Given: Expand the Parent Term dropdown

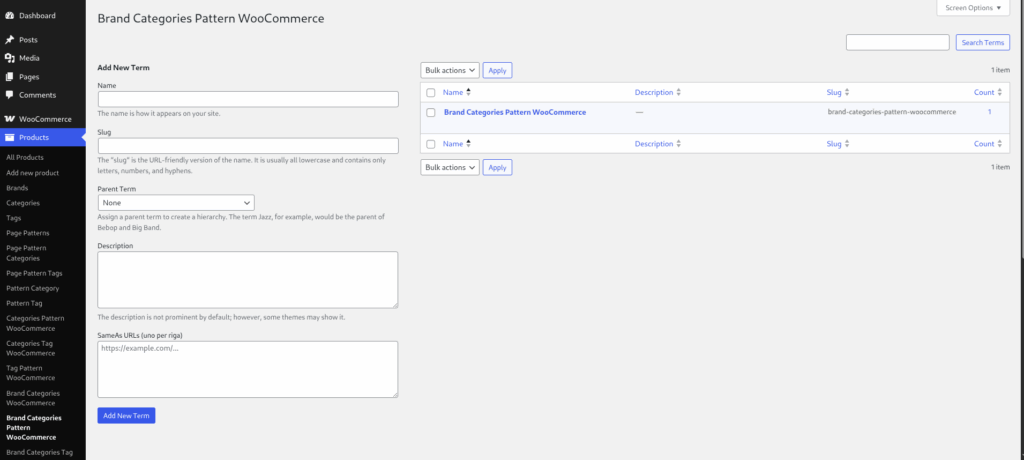Looking at the screenshot, I should [x=176, y=203].
